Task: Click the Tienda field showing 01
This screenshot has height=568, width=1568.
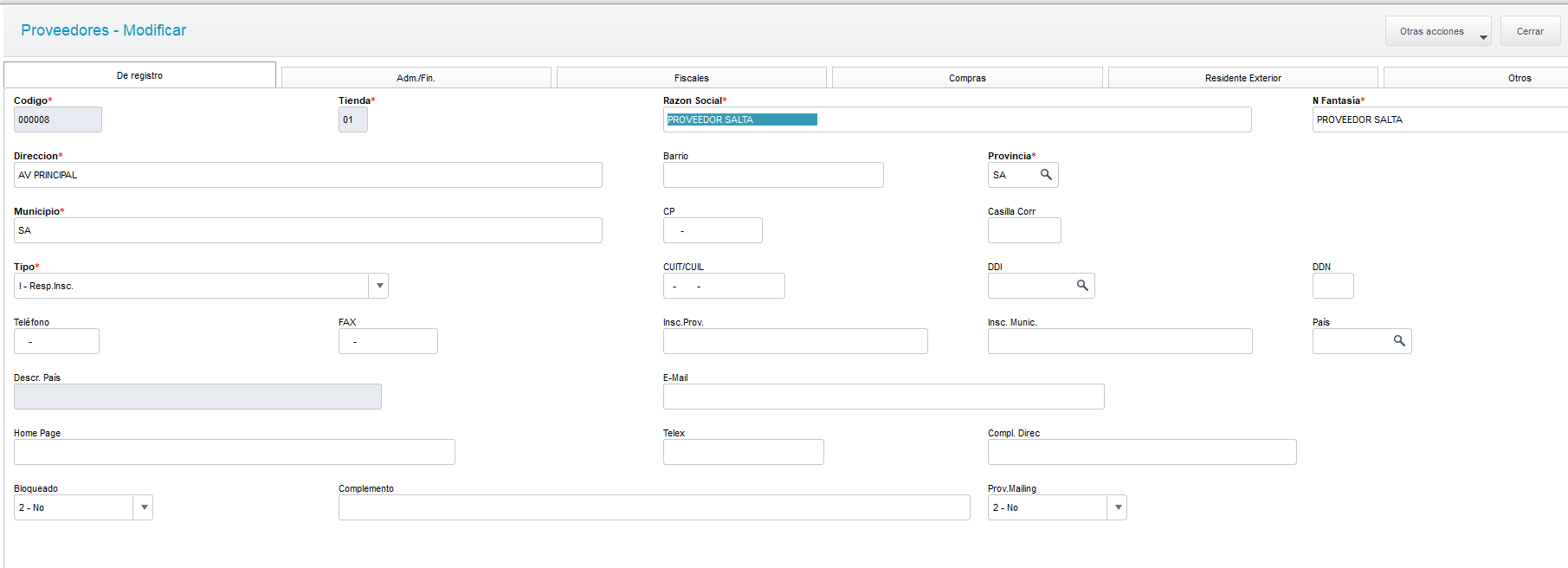Action: (x=352, y=119)
